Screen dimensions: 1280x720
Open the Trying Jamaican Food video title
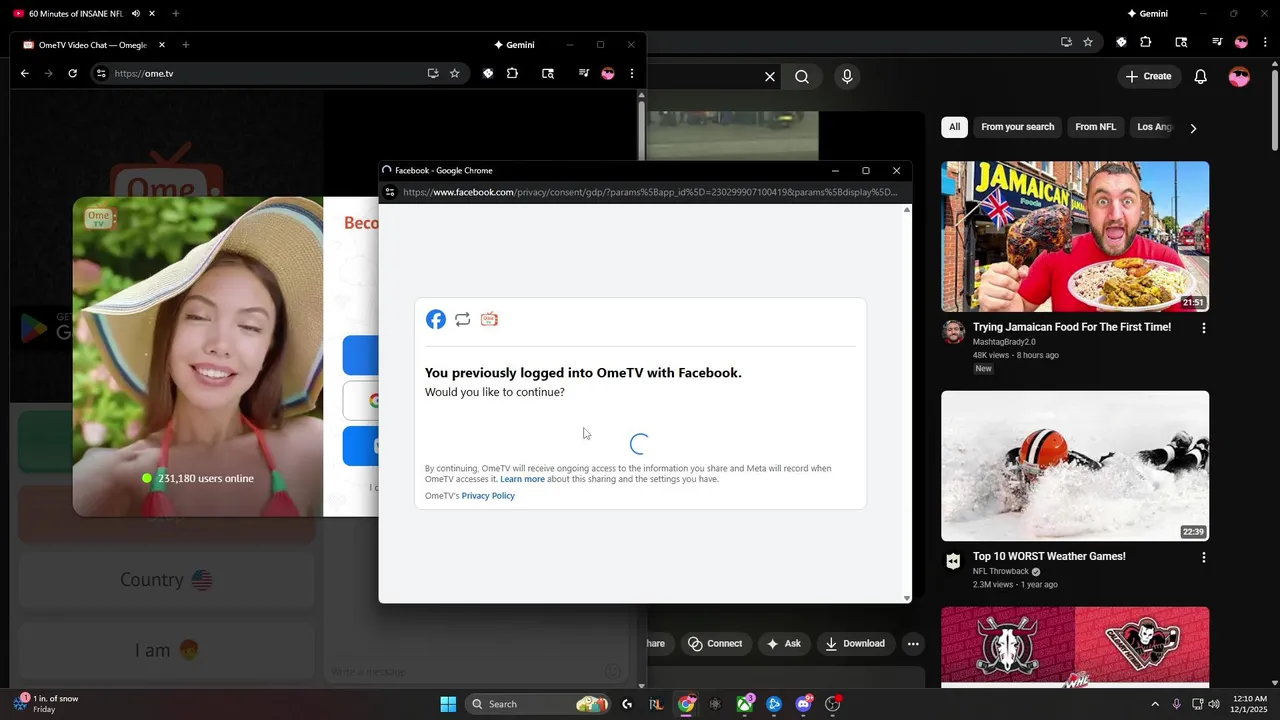click(1072, 327)
